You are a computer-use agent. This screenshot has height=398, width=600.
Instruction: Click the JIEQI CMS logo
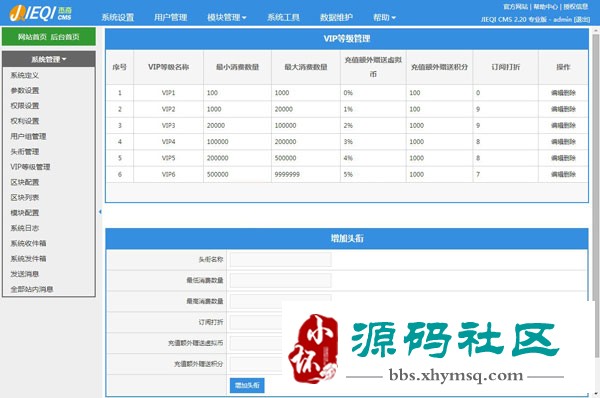click(41, 13)
